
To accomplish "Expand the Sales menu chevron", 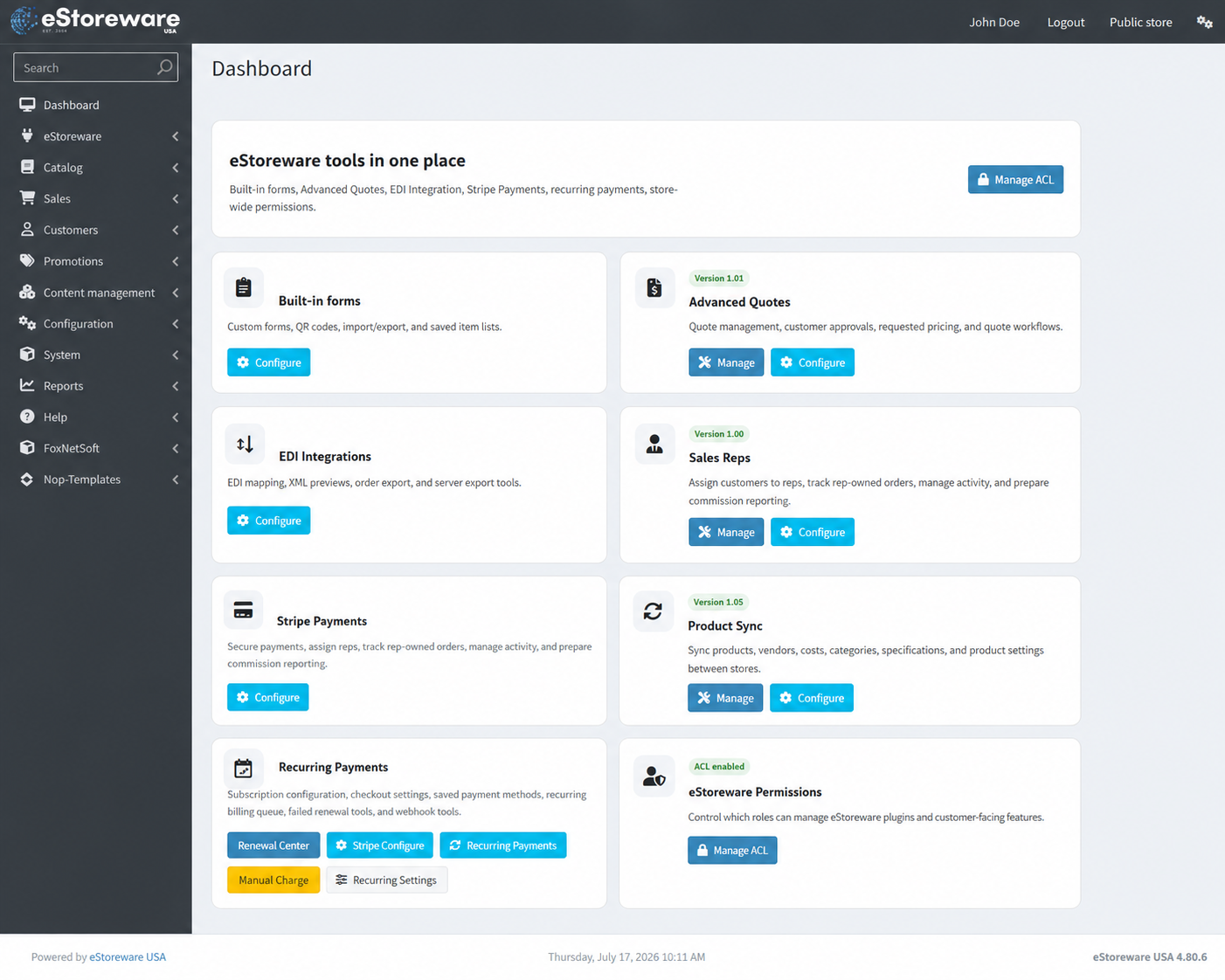I will coord(176,199).
